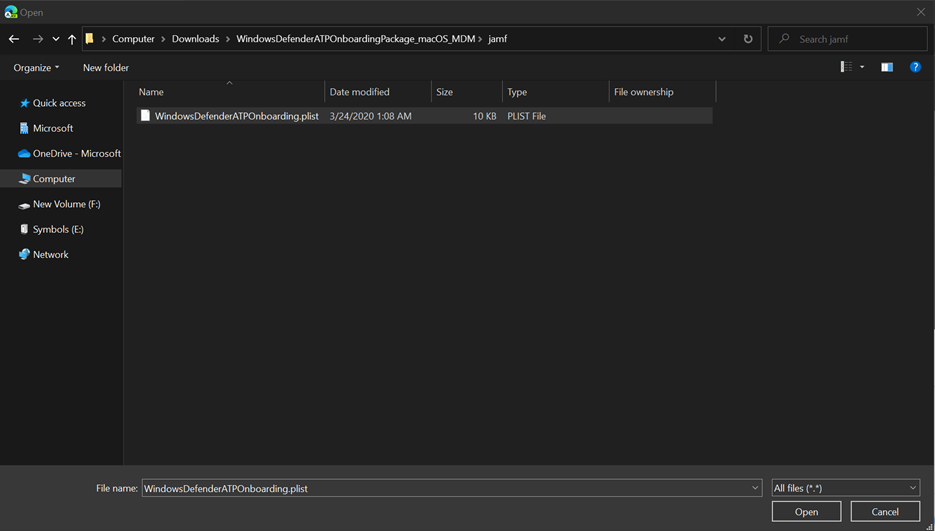Open WindowsDefenderATPOnboardingPackage_macOS_MDM breadcrumb

point(355,39)
